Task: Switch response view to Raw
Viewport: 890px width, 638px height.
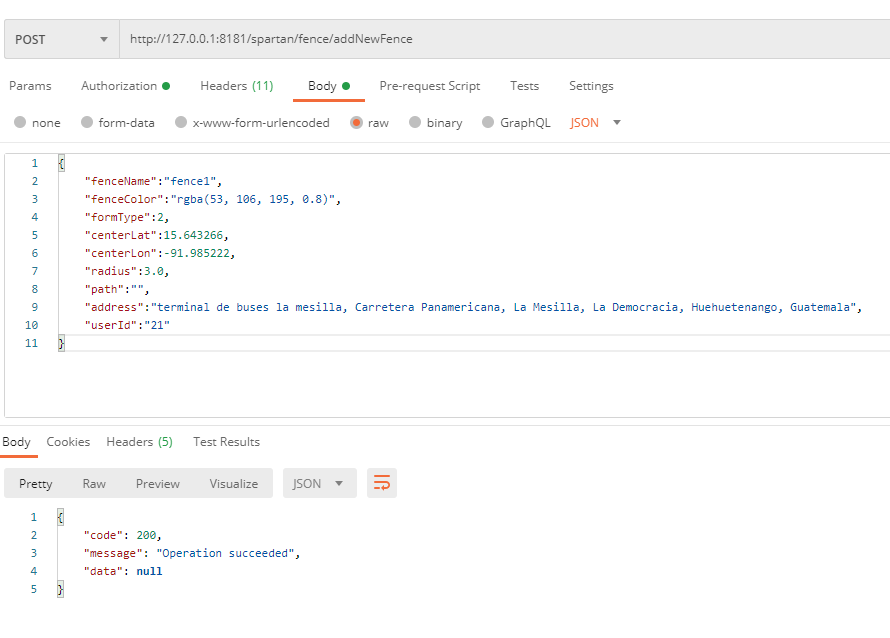Action: point(94,484)
